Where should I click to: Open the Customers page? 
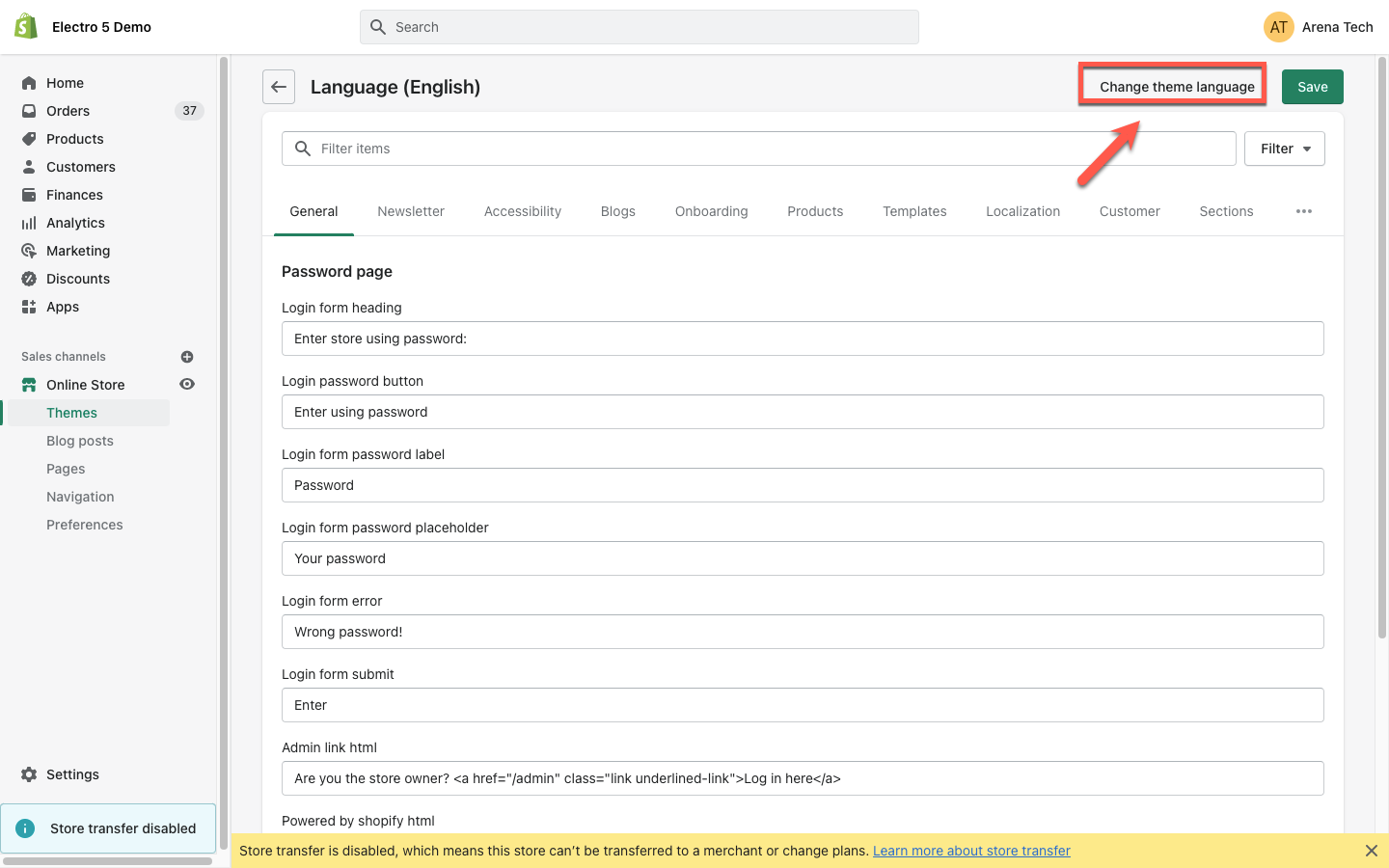click(80, 167)
